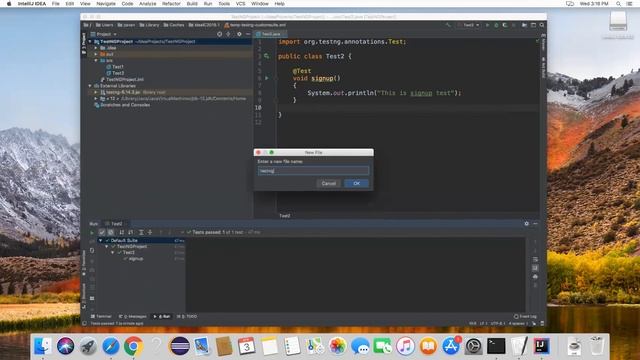Screen dimensions: 640x360
Task: Click the green Run button in toolbar
Action: coord(487,25)
